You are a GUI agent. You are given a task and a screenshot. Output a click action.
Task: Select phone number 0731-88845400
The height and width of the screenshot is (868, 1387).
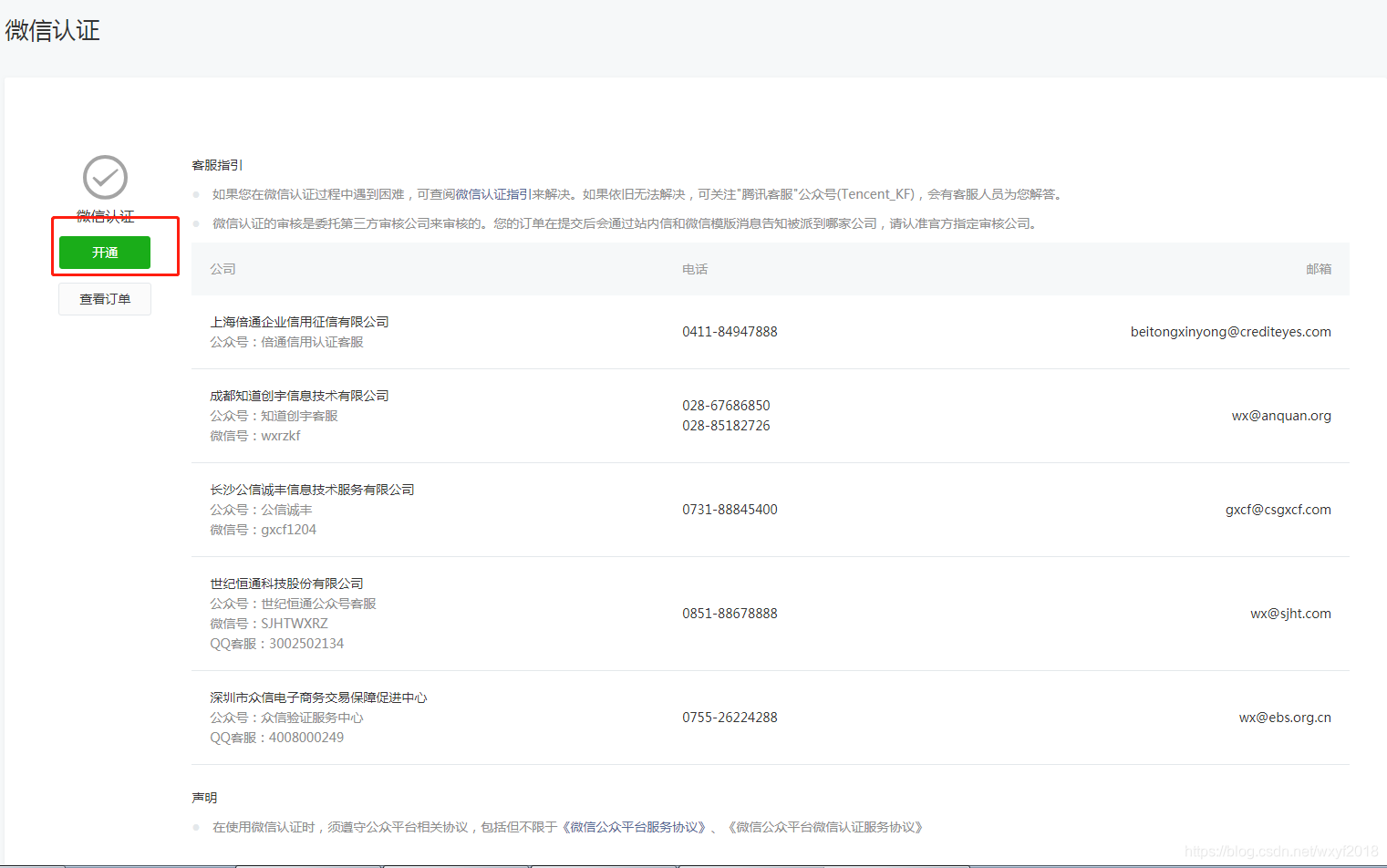click(730, 510)
